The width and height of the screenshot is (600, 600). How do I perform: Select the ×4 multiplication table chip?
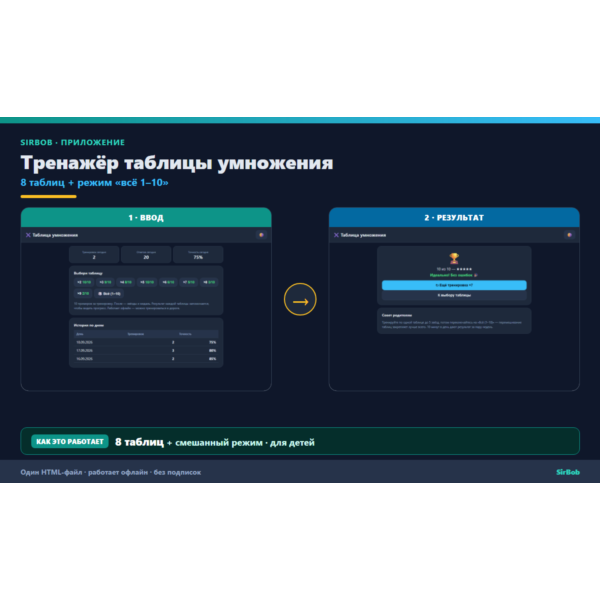[x=126, y=282]
